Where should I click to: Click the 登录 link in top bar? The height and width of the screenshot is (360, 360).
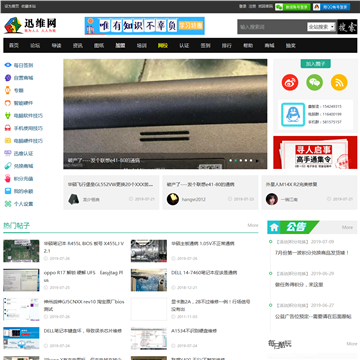[243, 6]
